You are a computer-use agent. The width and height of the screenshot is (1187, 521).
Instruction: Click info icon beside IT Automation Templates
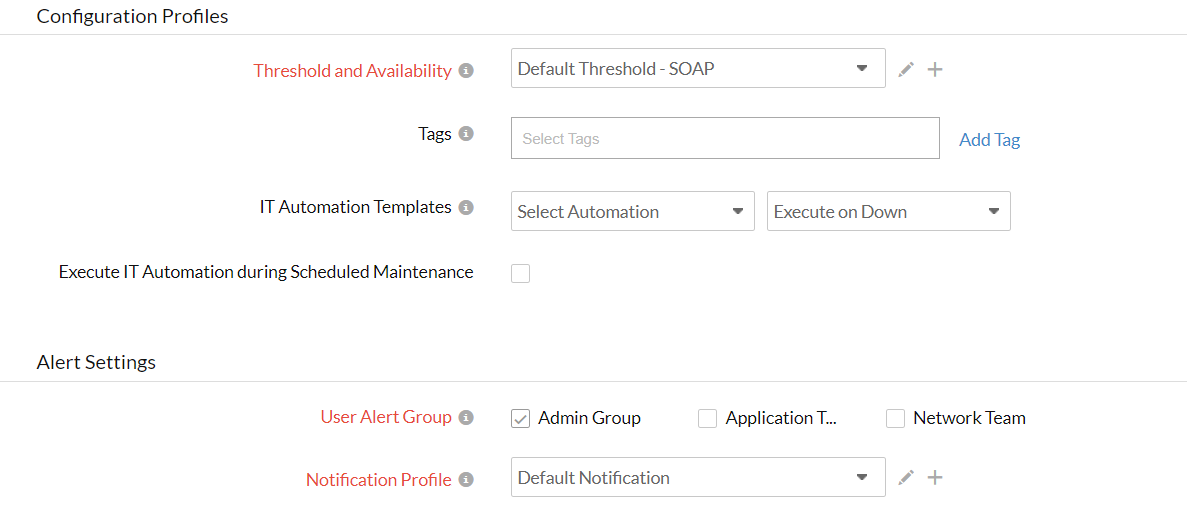(466, 208)
